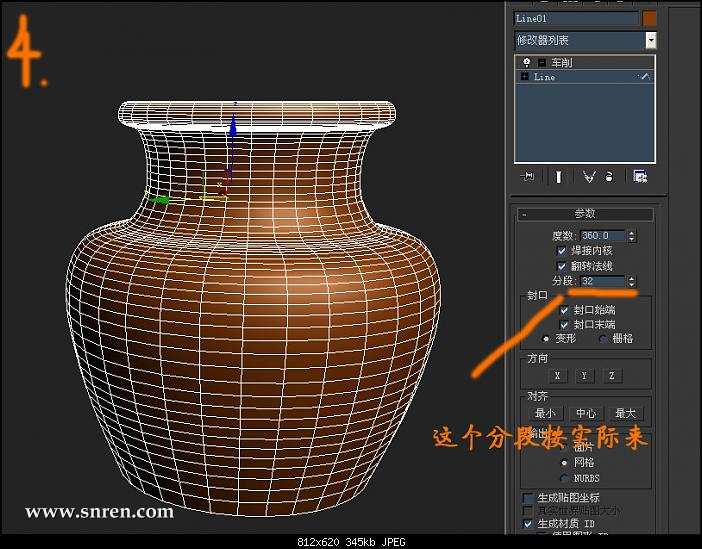Image resolution: width=702 pixels, height=549 pixels.
Task: Collapse the 参数 rollout header
Action: [x=585, y=213]
